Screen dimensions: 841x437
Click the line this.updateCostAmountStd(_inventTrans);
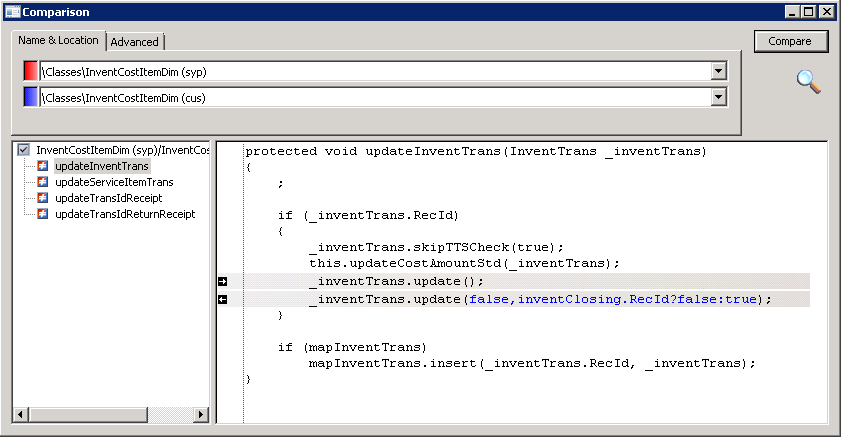[464, 263]
